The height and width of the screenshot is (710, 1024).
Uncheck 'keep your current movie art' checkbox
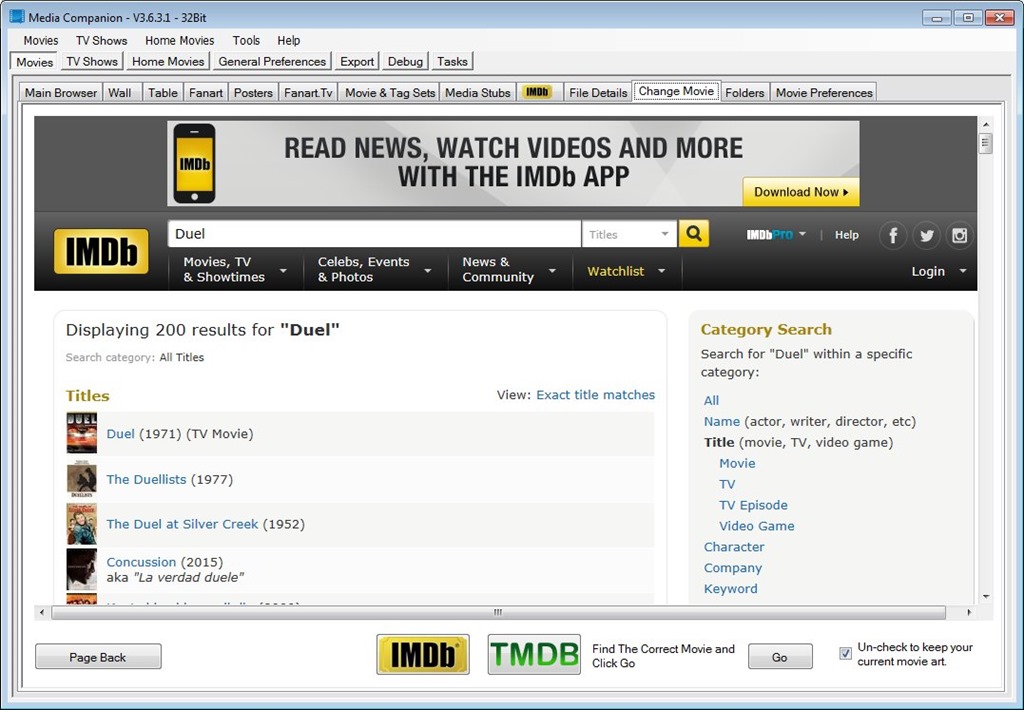pyautogui.click(x=845, y=653)
